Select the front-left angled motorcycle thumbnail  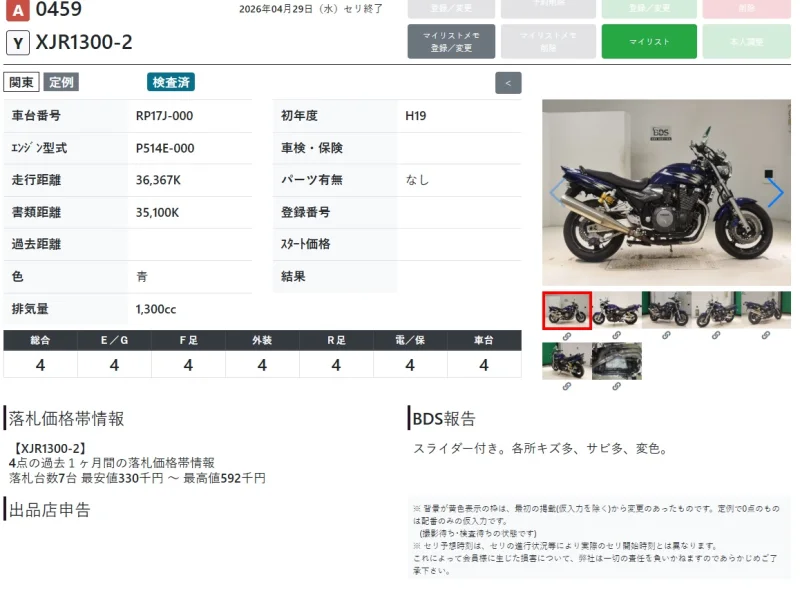pos(716,310)
